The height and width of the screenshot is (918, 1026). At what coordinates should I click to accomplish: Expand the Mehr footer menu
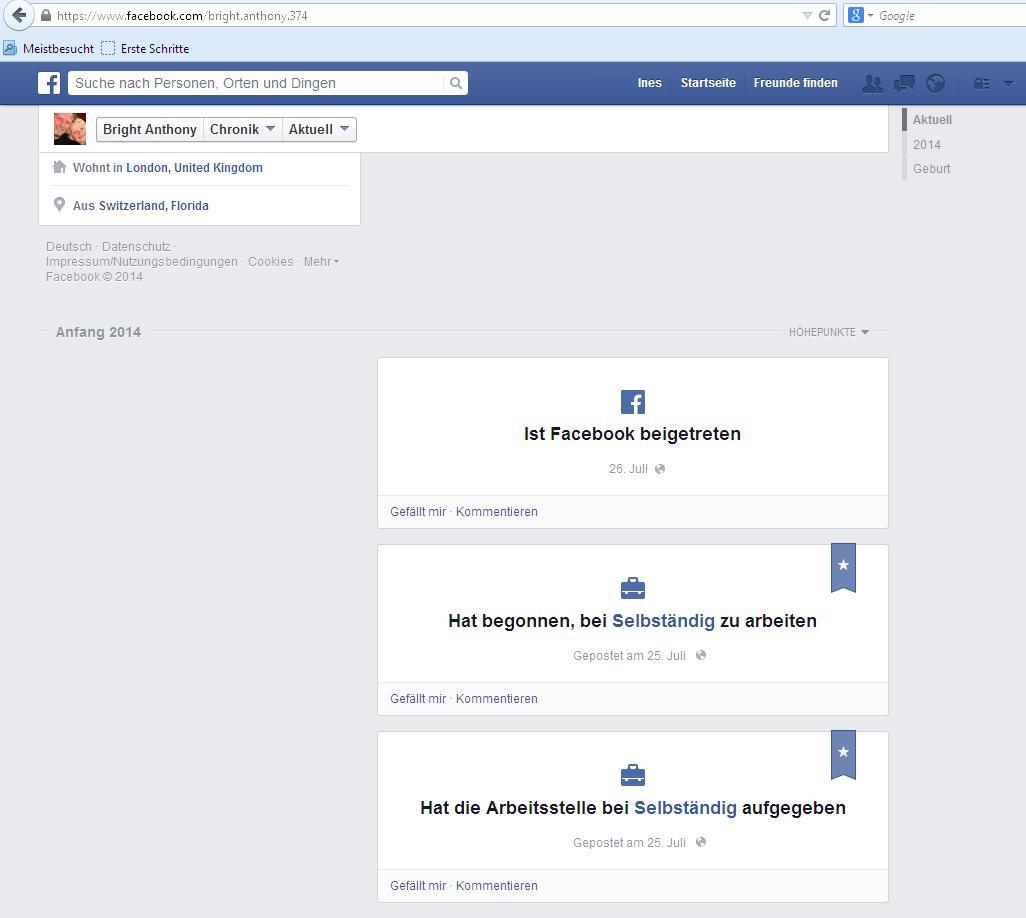[321, 262]
